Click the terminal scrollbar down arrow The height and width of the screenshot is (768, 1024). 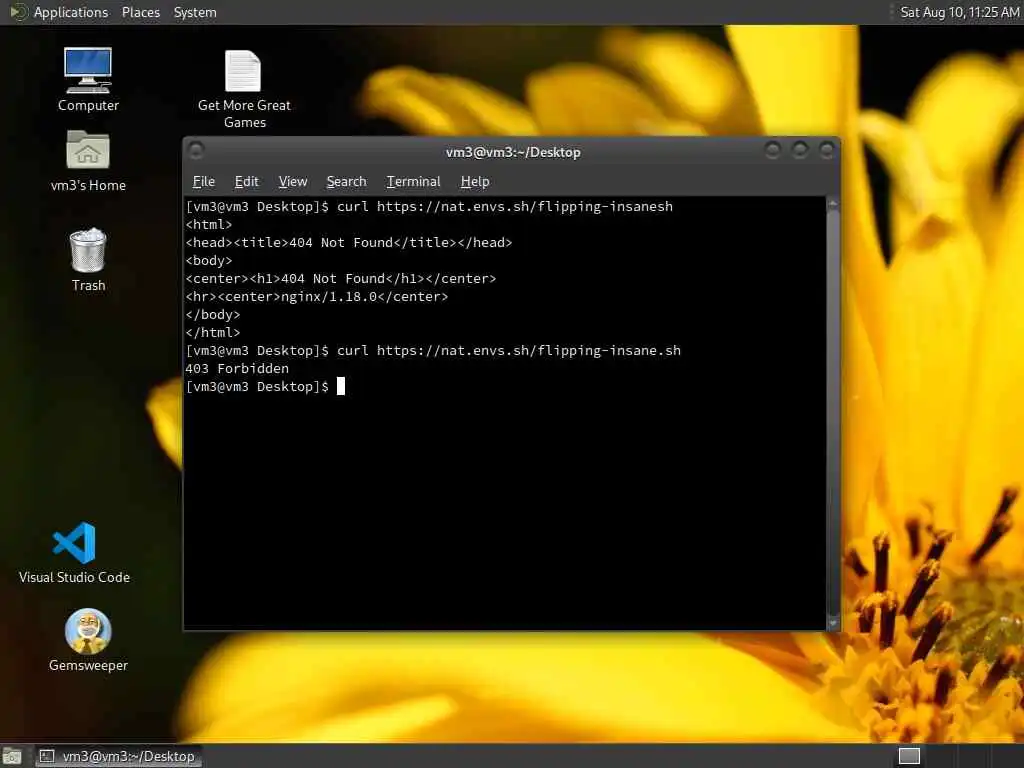[x=833, y=623]
